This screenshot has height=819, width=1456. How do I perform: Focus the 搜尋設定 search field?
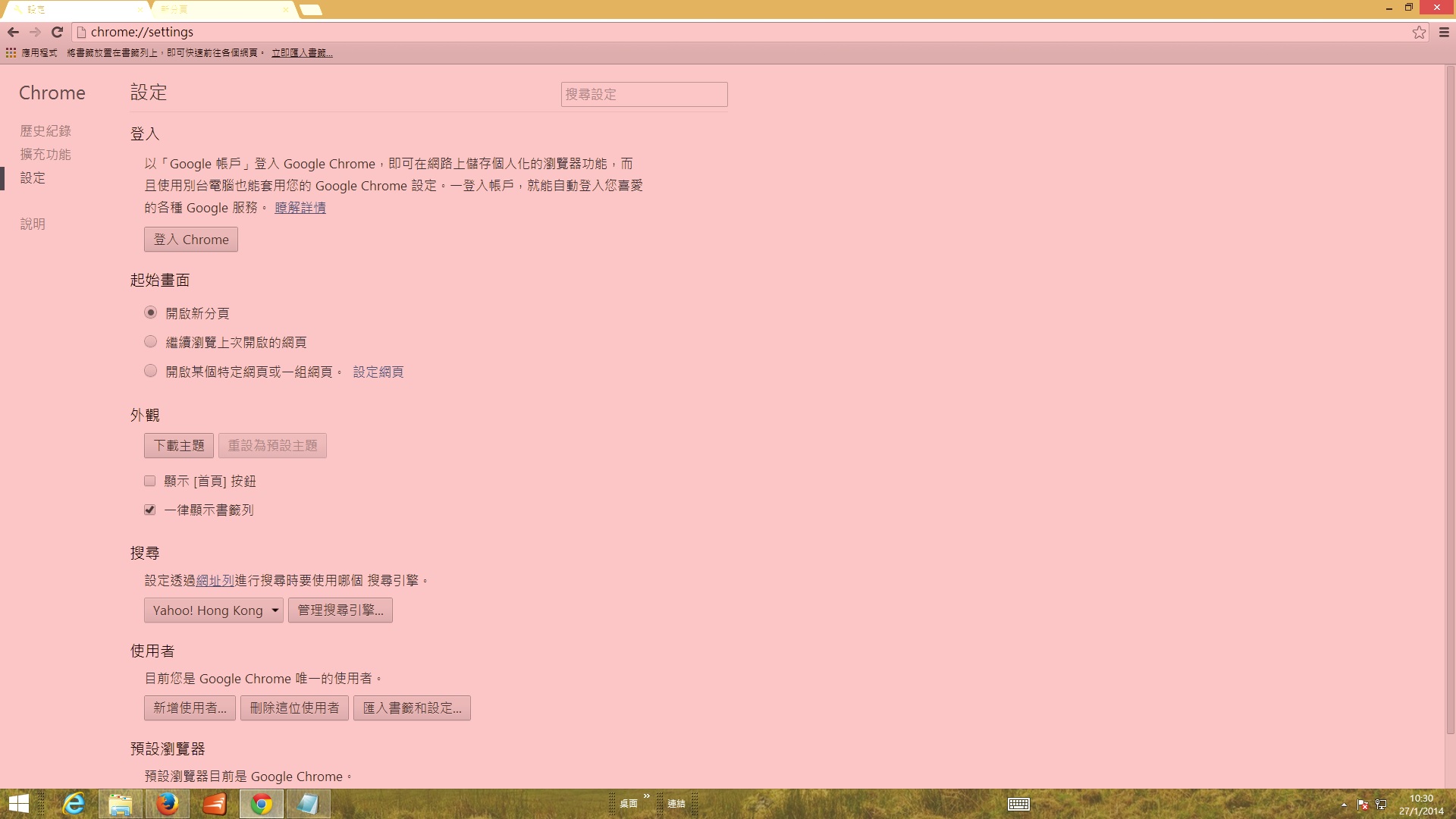pyautogui.click(x=645, y=94)
